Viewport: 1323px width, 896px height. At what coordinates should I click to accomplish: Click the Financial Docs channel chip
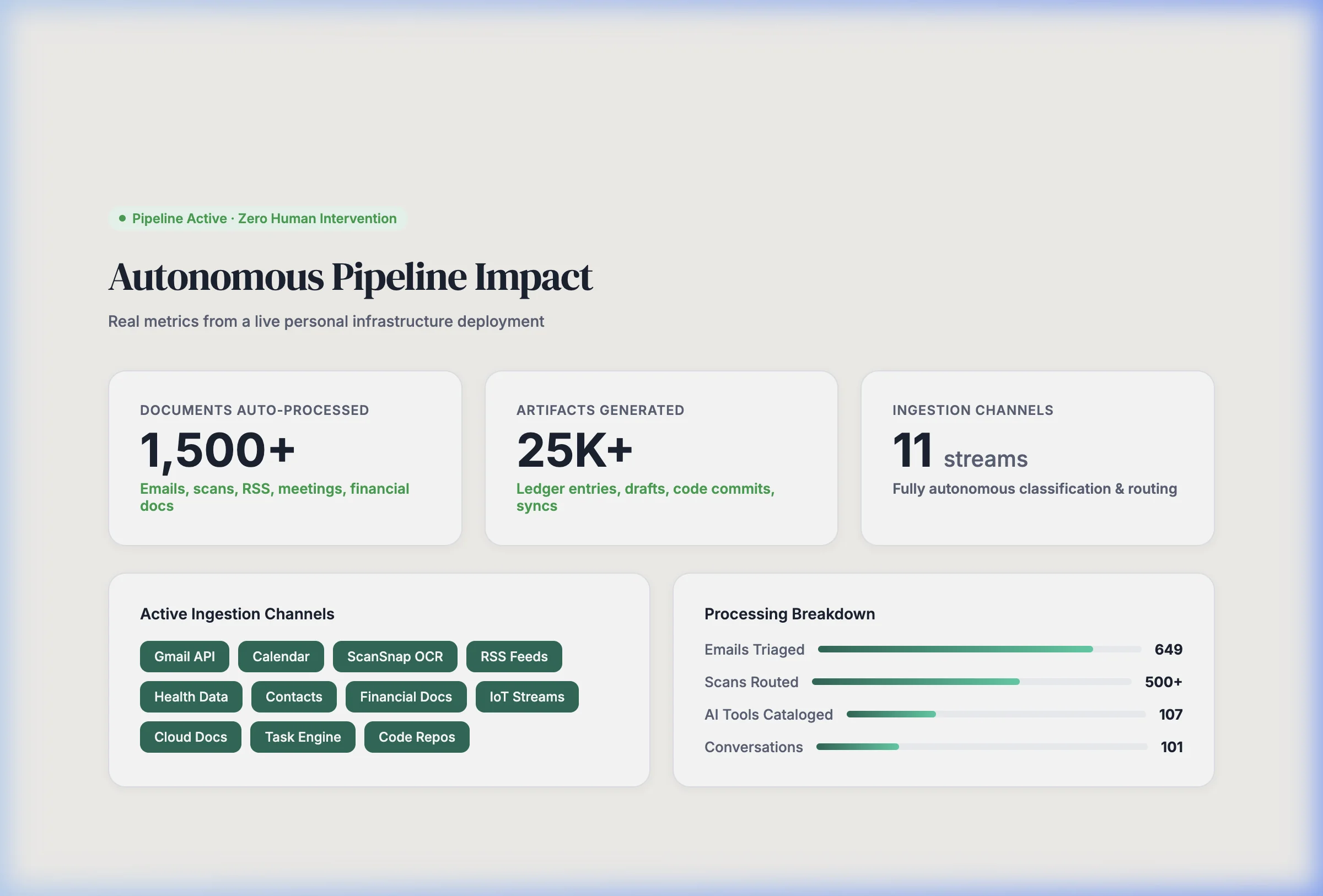pyautogui.click(x=405, y=697)
